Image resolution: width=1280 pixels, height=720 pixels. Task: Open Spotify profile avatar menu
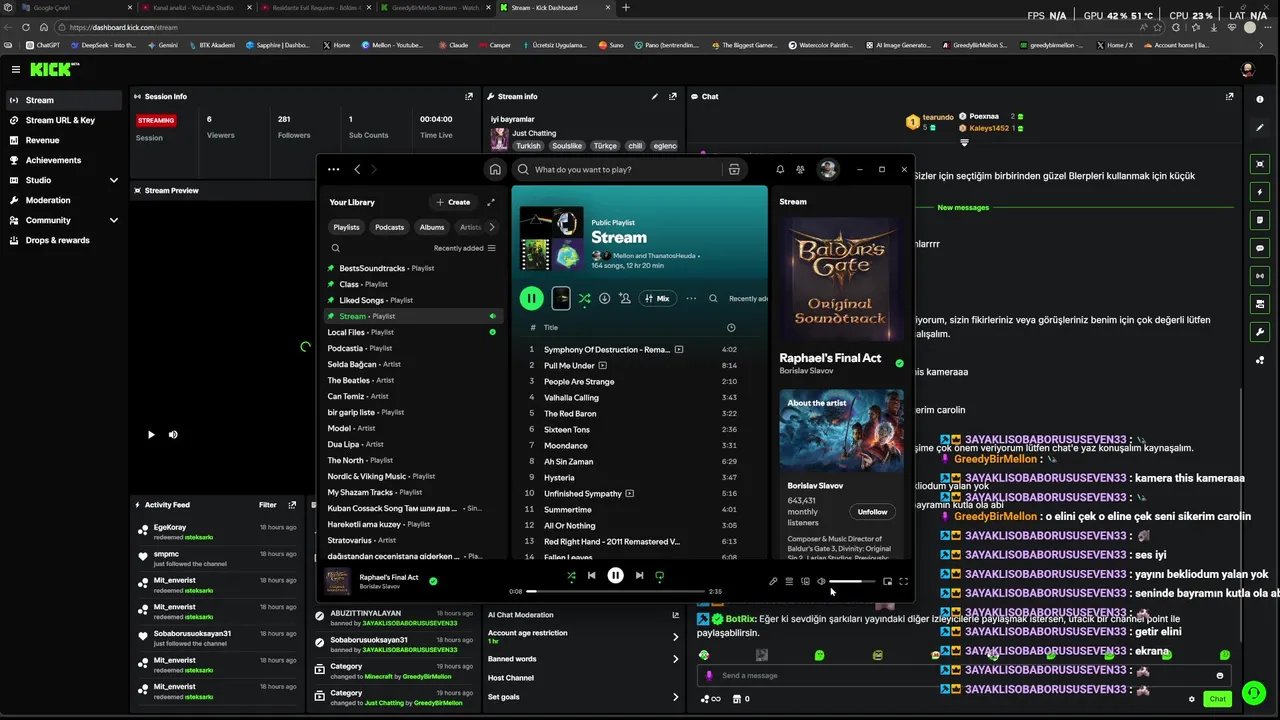pyautogui.click(x=828, y=169)
